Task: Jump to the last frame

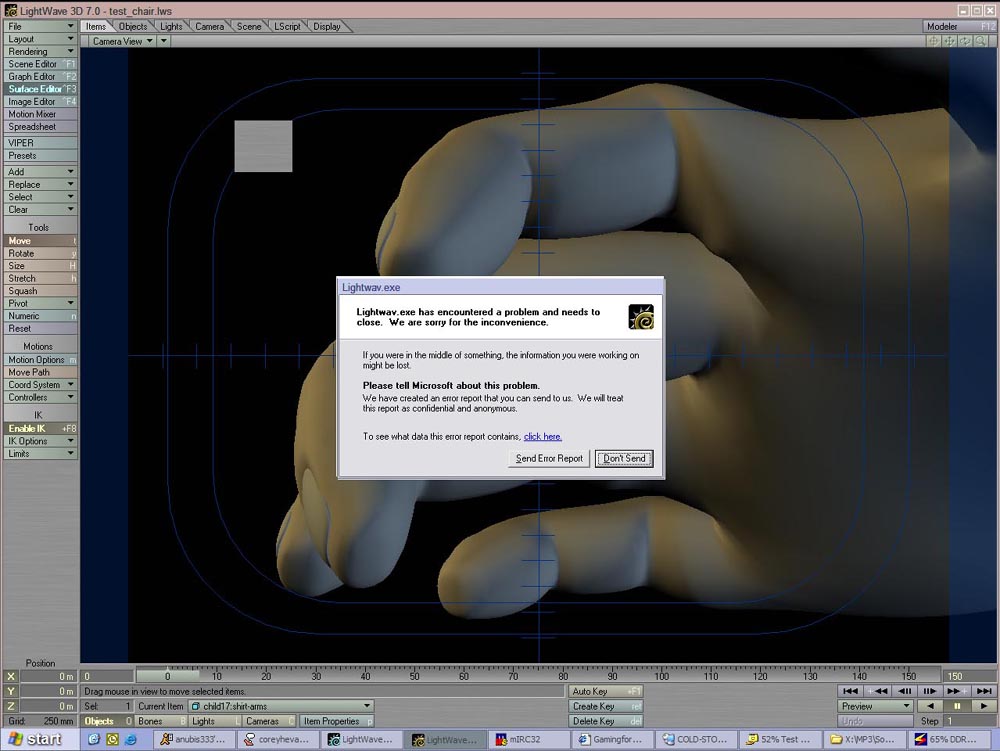Action: click(x=983, y=691)
